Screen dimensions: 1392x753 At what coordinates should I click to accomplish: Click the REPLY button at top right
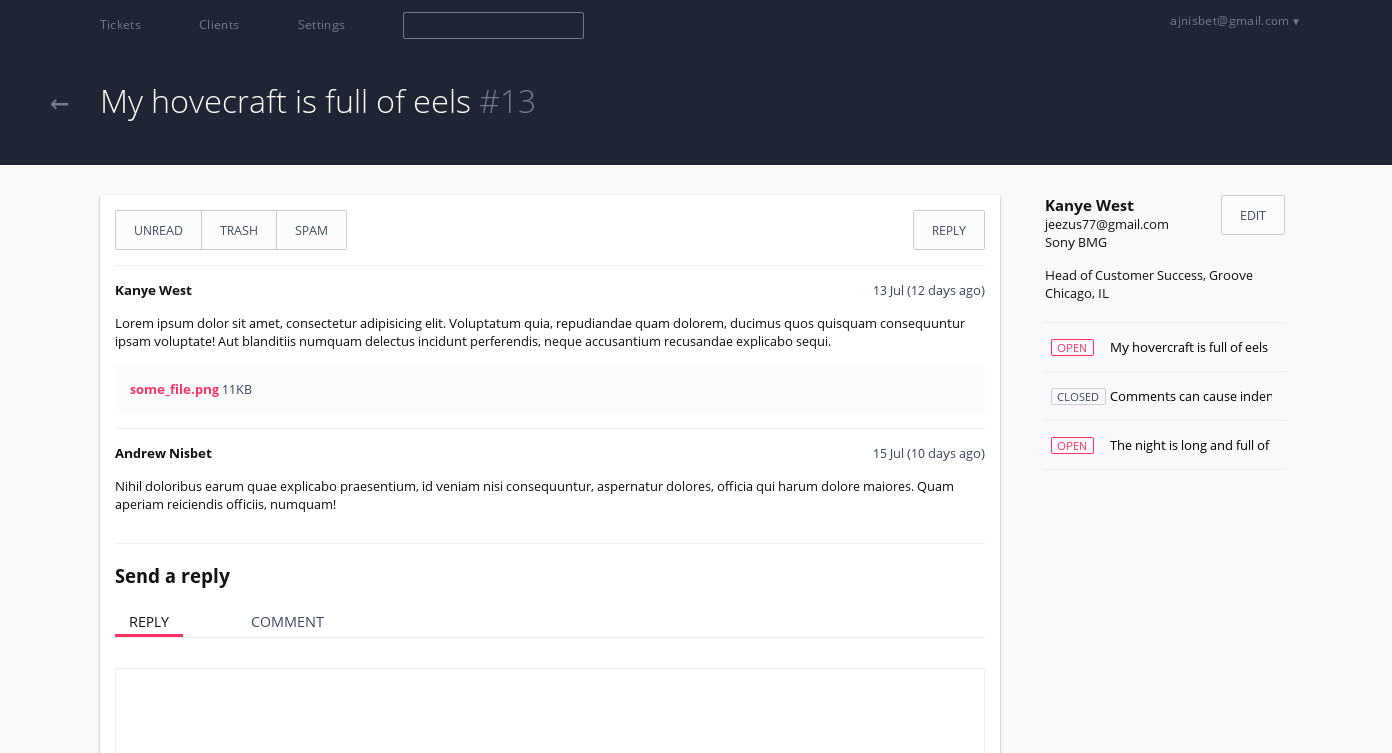click(949, 230)
